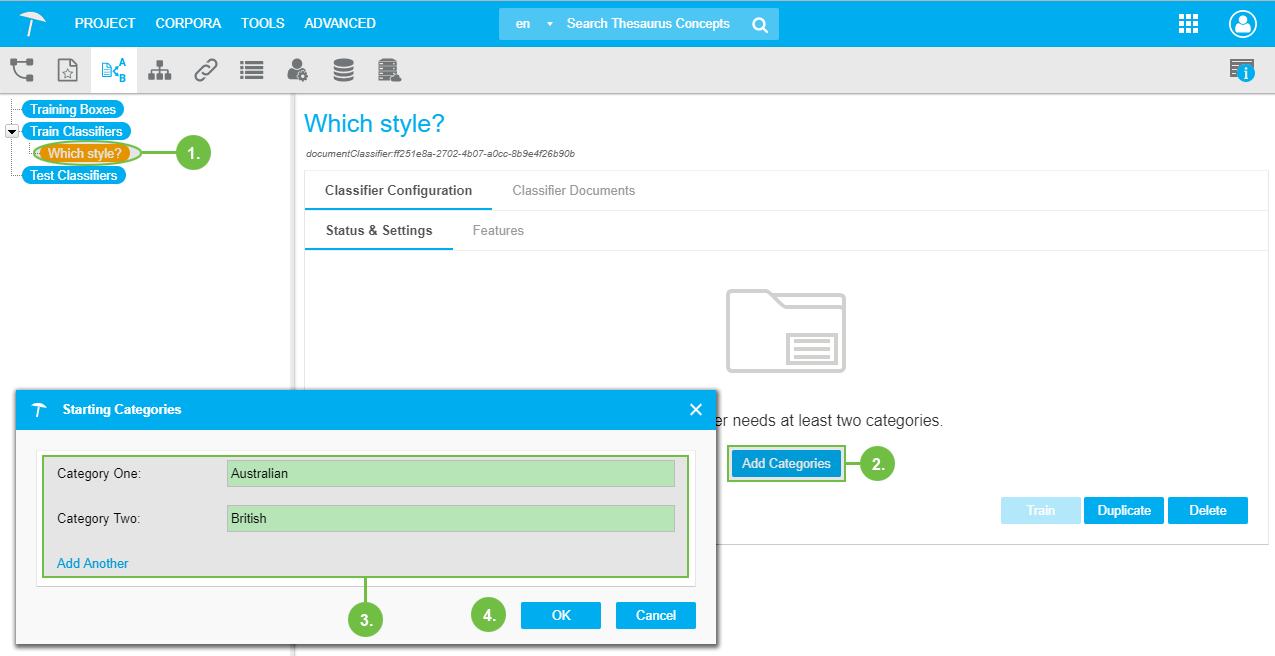Collapse the Train Classifiers tree node

(12, 131)
